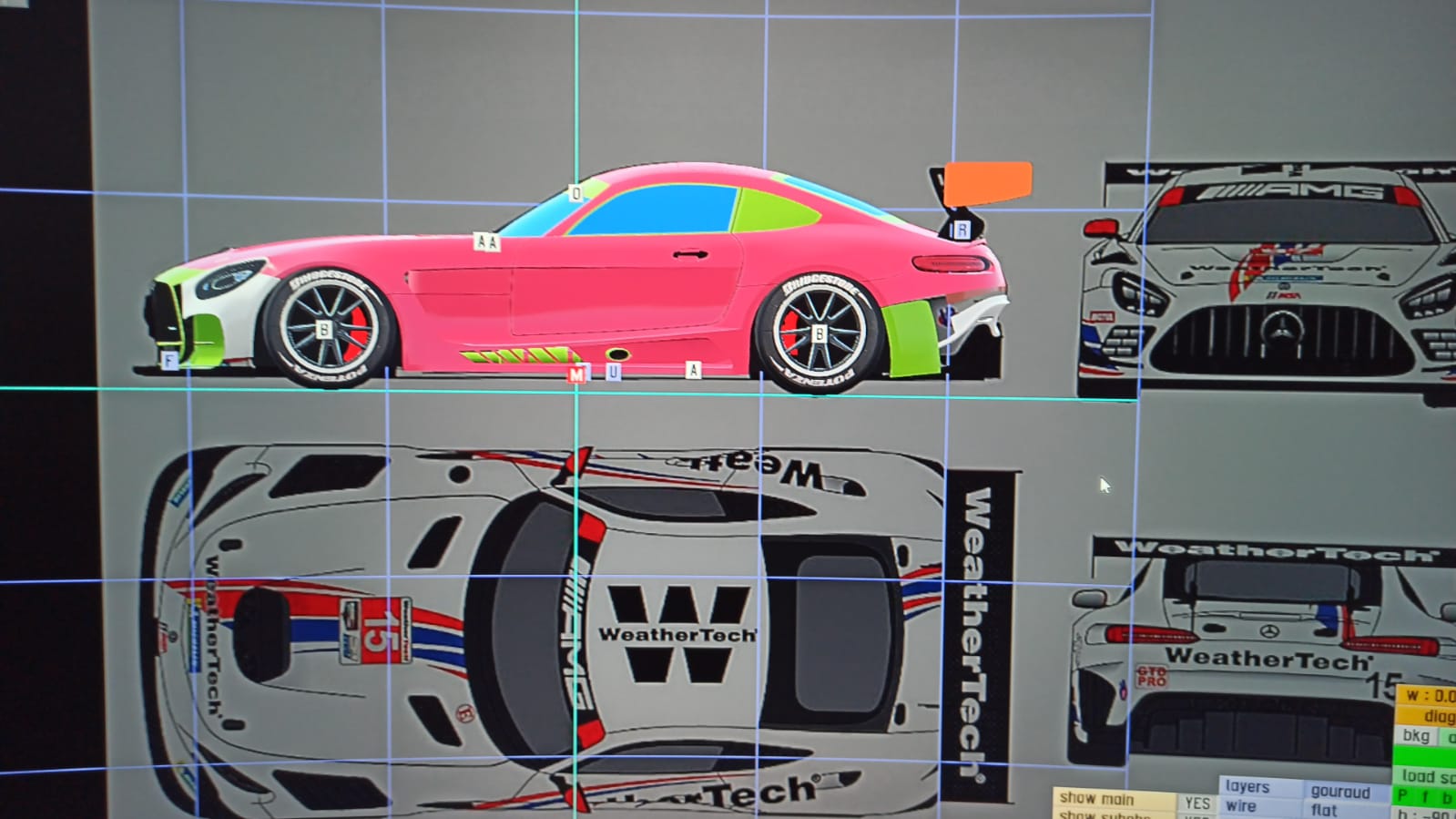Screen dimensions: 1456x819
Task: Toggle the f button in the green row
Action: (1425, 797)
